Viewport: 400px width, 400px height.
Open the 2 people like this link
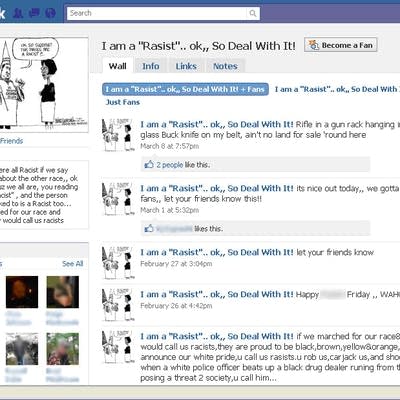click(x=170, y=165)
